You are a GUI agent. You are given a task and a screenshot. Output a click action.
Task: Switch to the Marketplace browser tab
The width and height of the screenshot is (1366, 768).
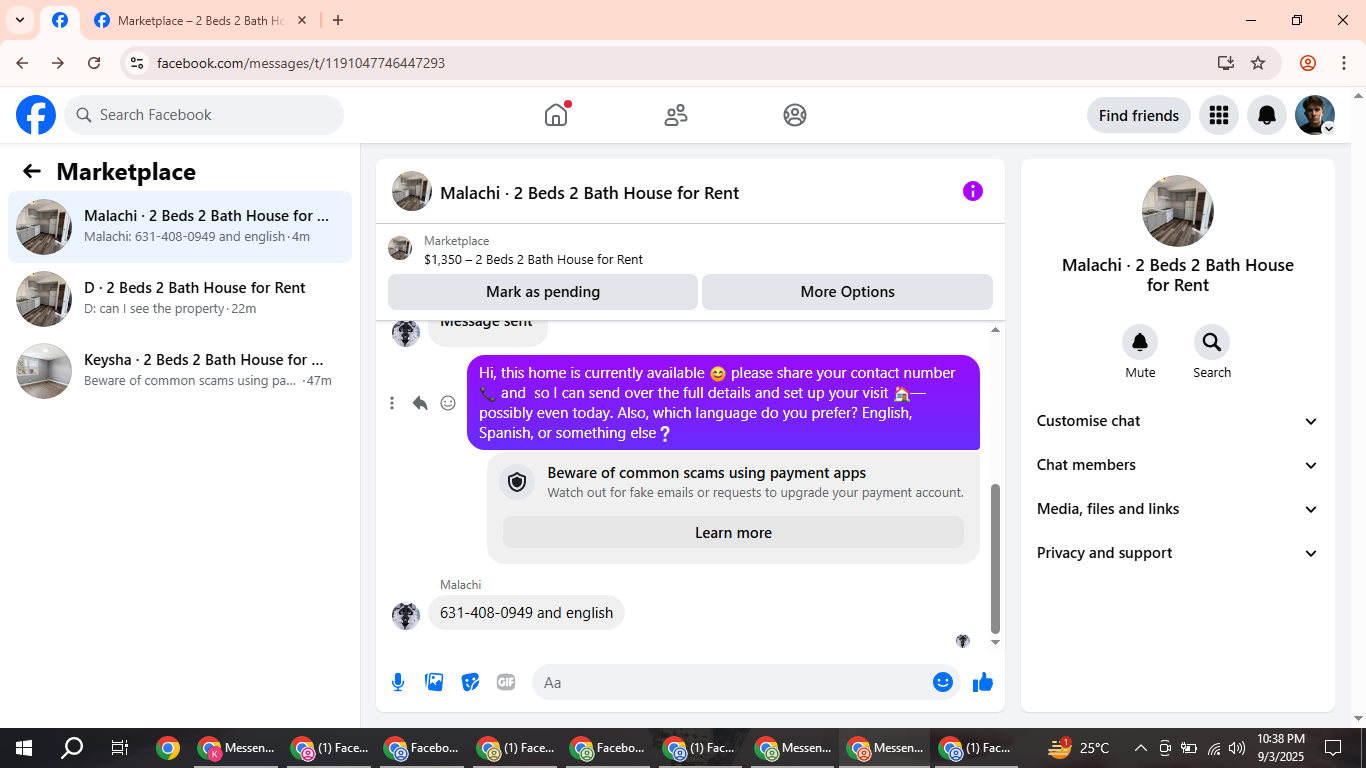(x=200, y=20)
